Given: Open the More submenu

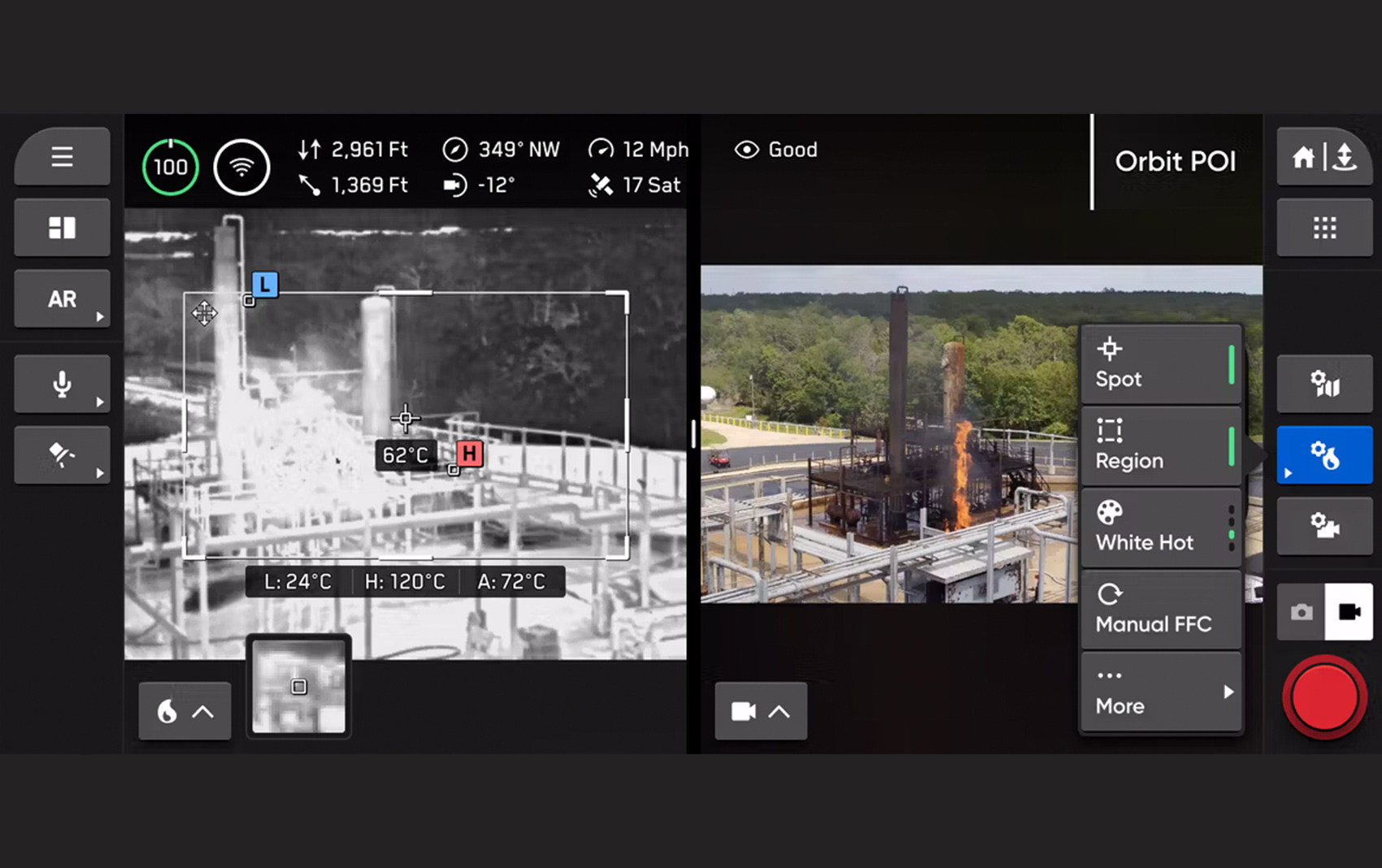Looking at the screenshot, I should pos(1160,692).
